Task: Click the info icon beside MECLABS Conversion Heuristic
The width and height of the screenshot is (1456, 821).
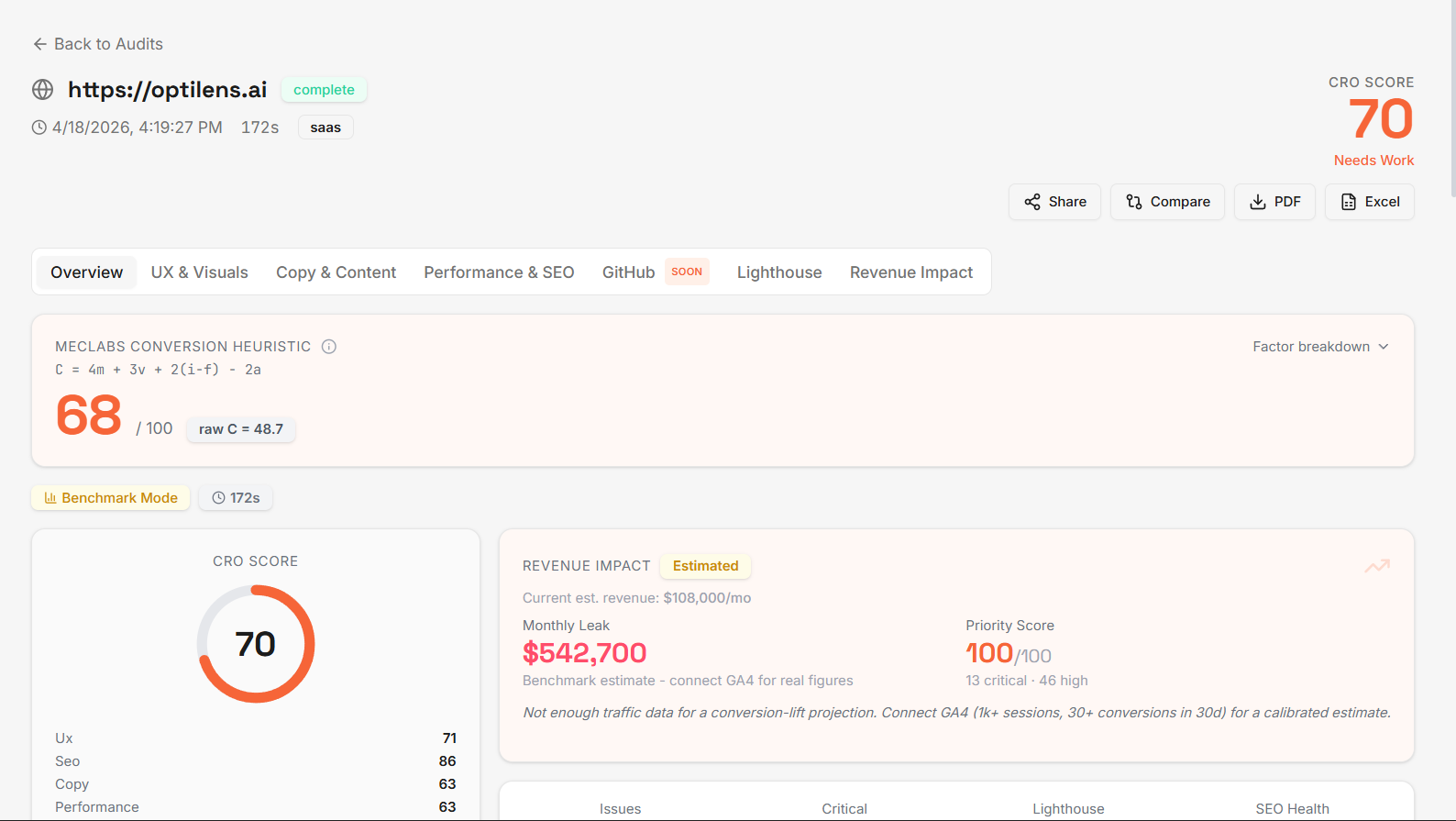Action: pos(329,346)
